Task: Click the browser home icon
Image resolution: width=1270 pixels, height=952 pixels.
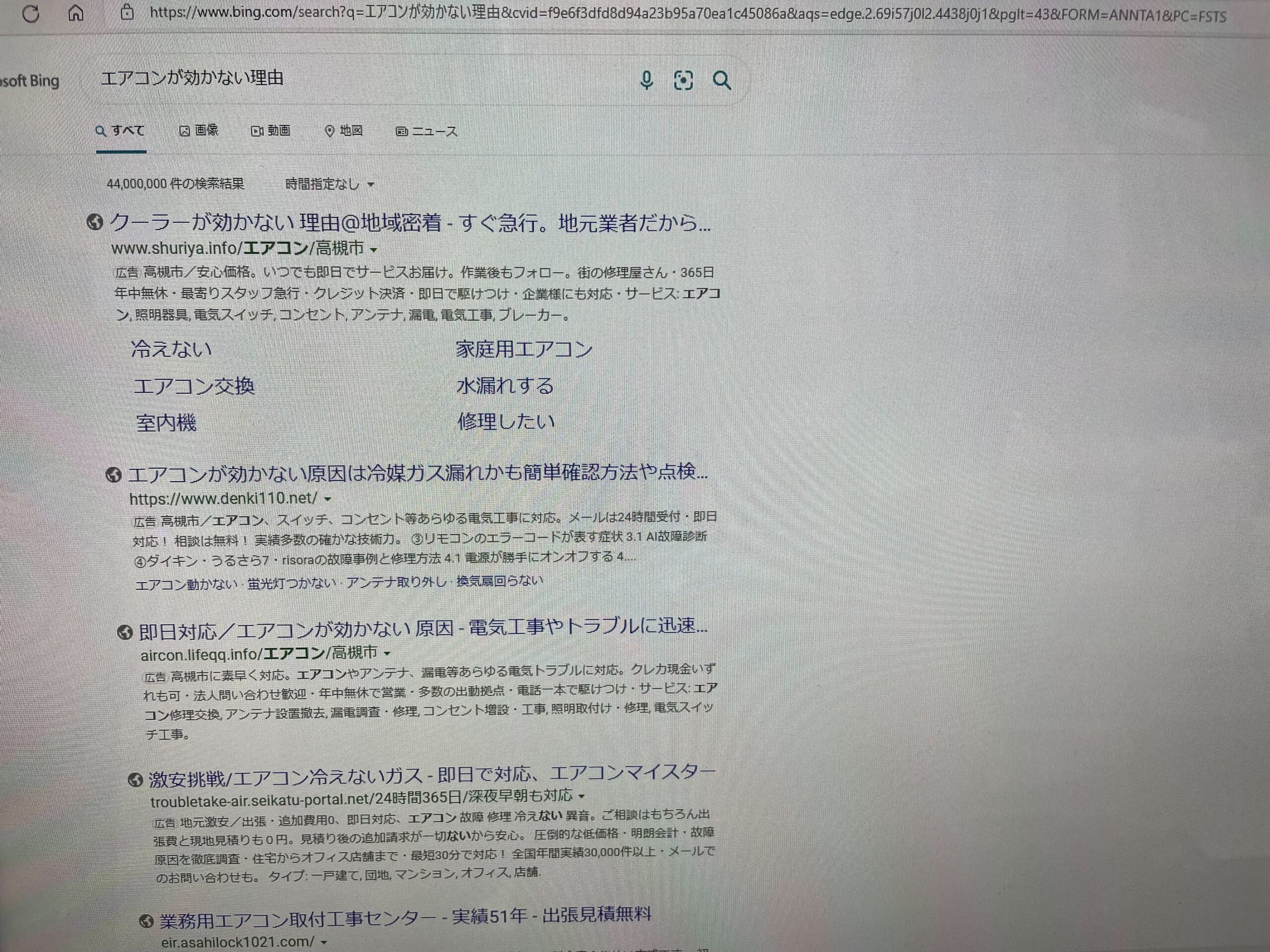Action: coord(76,12)
